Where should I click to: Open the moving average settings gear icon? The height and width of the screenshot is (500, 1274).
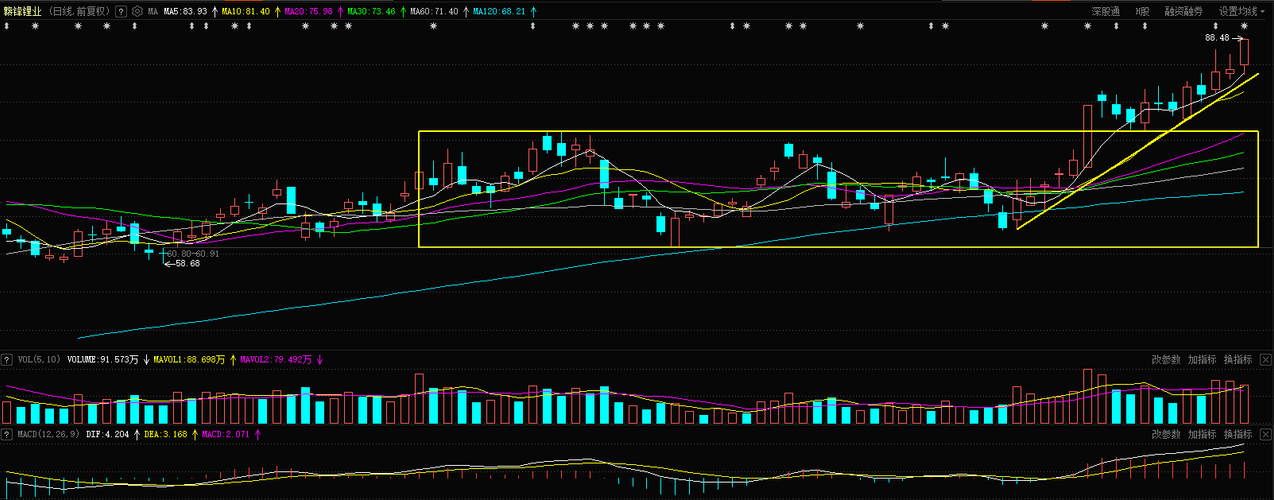[137, 12]
